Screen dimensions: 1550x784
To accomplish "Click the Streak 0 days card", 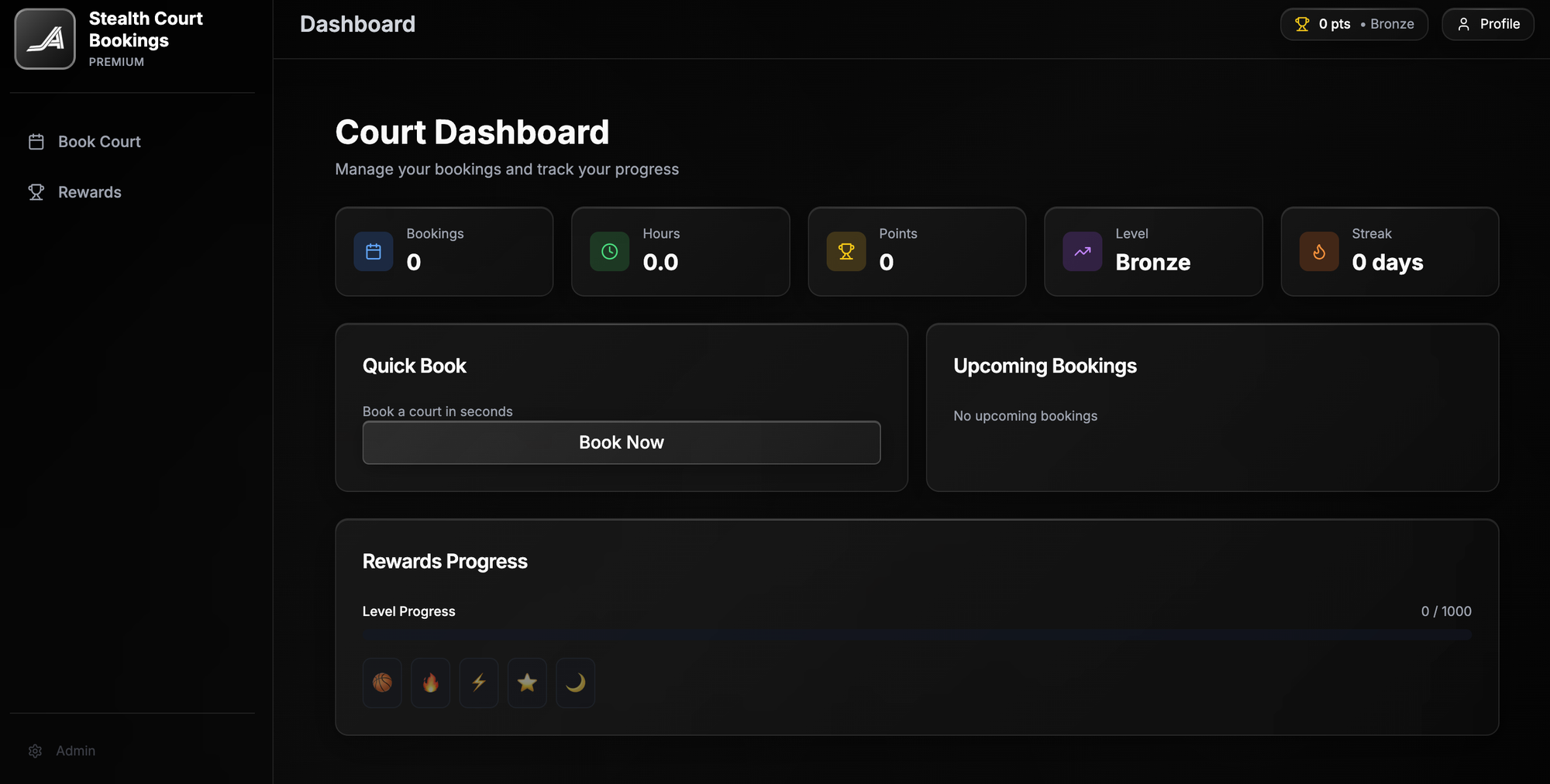I will tap(1390, 252).
